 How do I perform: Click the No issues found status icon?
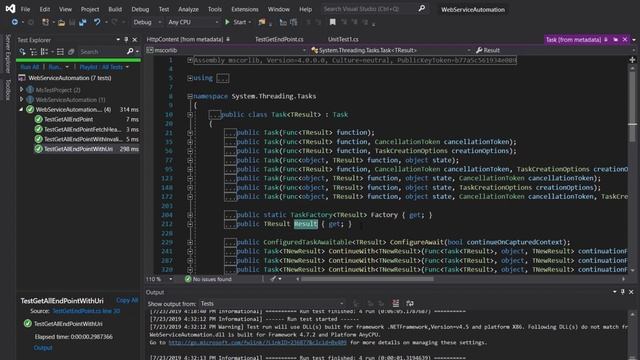pyautogui.click(x=188, y=279)
